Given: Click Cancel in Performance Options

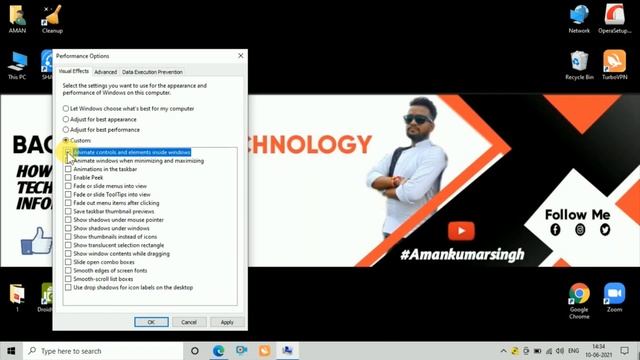Looking at the screenshot, I should click(x=189, y=322).
